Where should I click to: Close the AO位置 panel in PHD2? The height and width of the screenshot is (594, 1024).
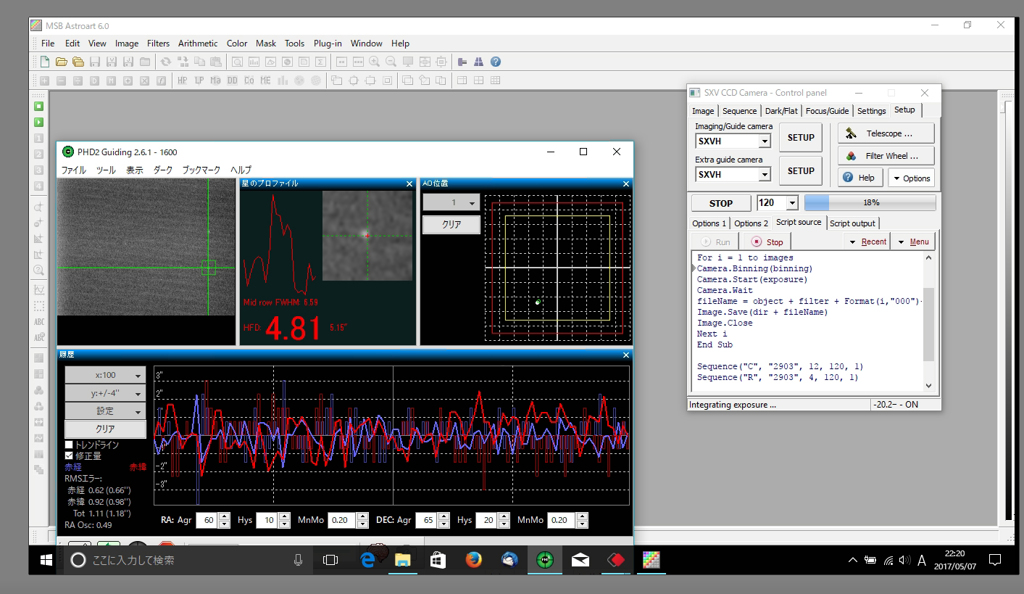pyautogui.click(x=626, y=184)
